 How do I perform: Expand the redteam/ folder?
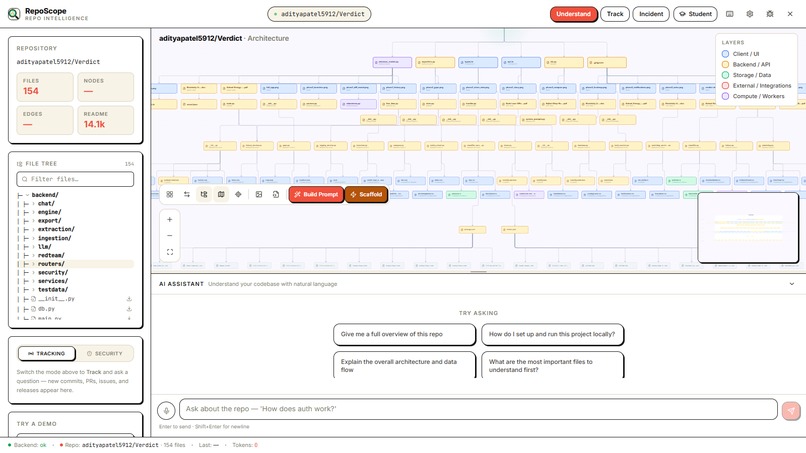coord(33,255)
